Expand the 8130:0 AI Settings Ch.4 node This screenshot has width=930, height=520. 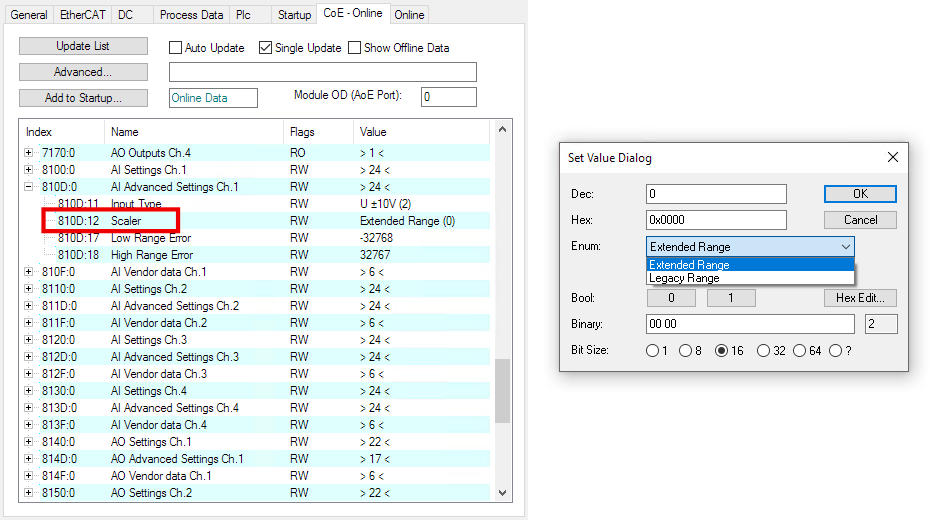(28, 391)
